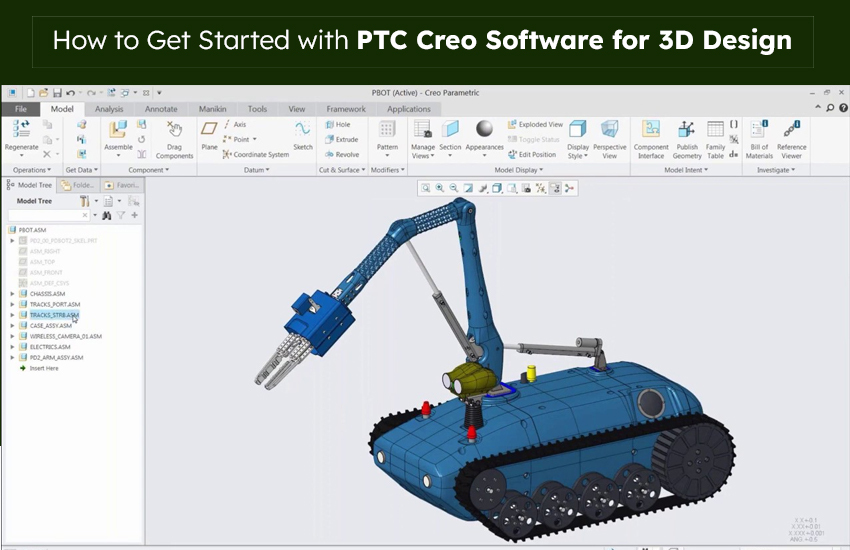The image size is (850, 550).
Task: Expand the Model Display group dropdown
Action: coord(518,170)
